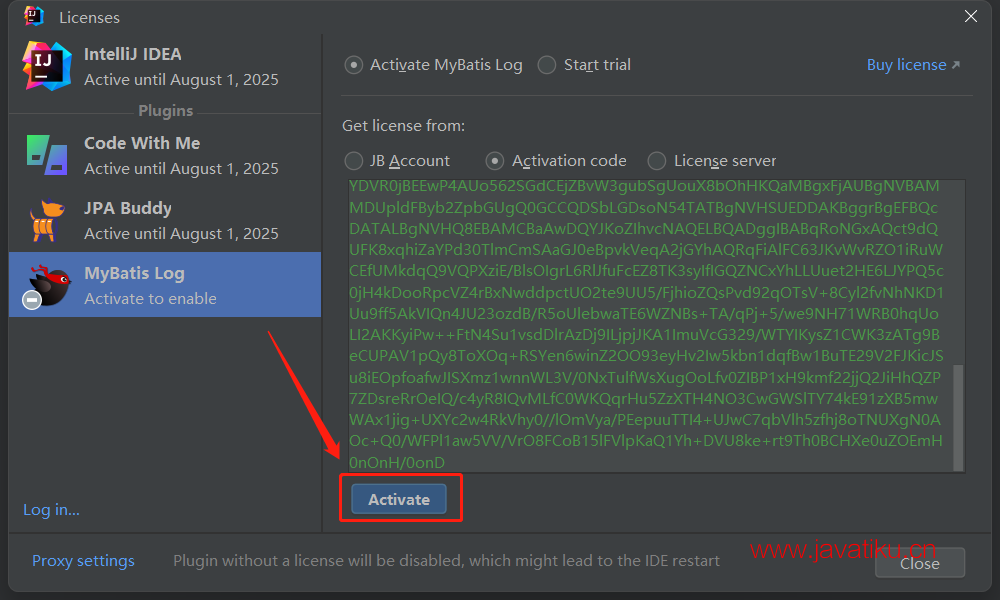
Task: Select the Activate MyBatis Log radio button
Action: (353, 65)
